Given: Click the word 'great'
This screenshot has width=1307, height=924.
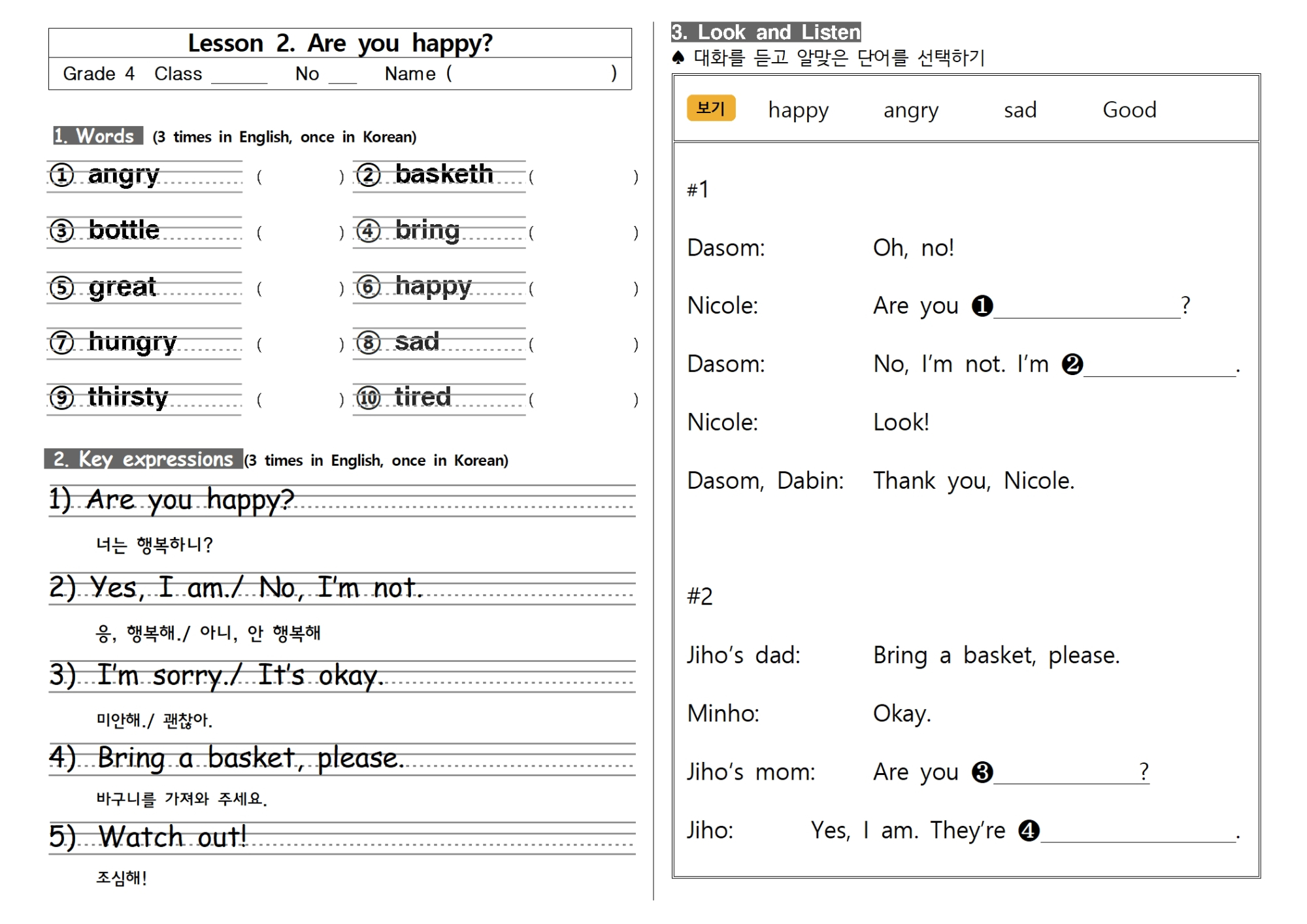Looking at the screenshot, I should pyautogui.click(x=122, y=288).
